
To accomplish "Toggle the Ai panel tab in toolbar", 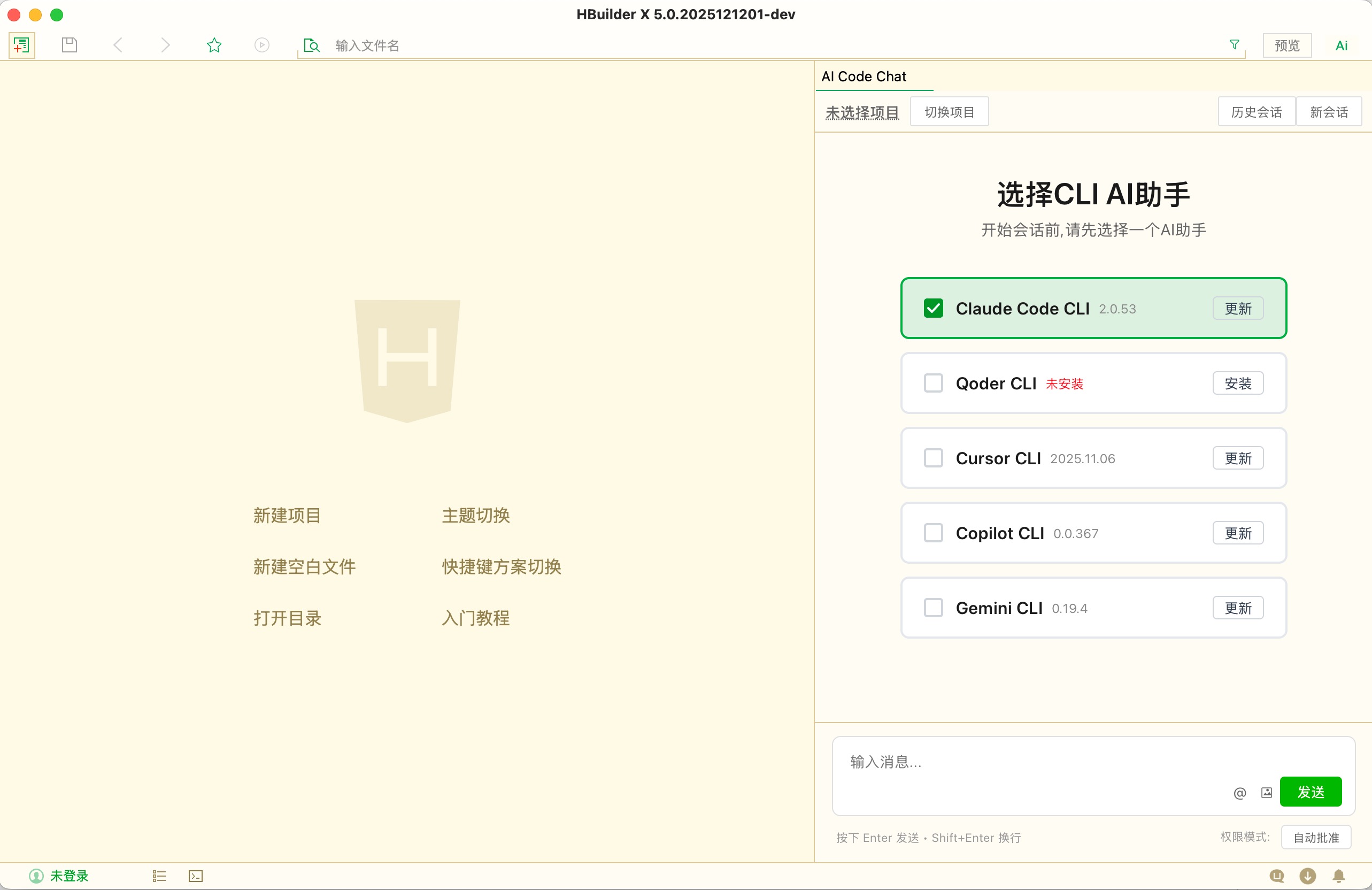I will [1342, 45].
